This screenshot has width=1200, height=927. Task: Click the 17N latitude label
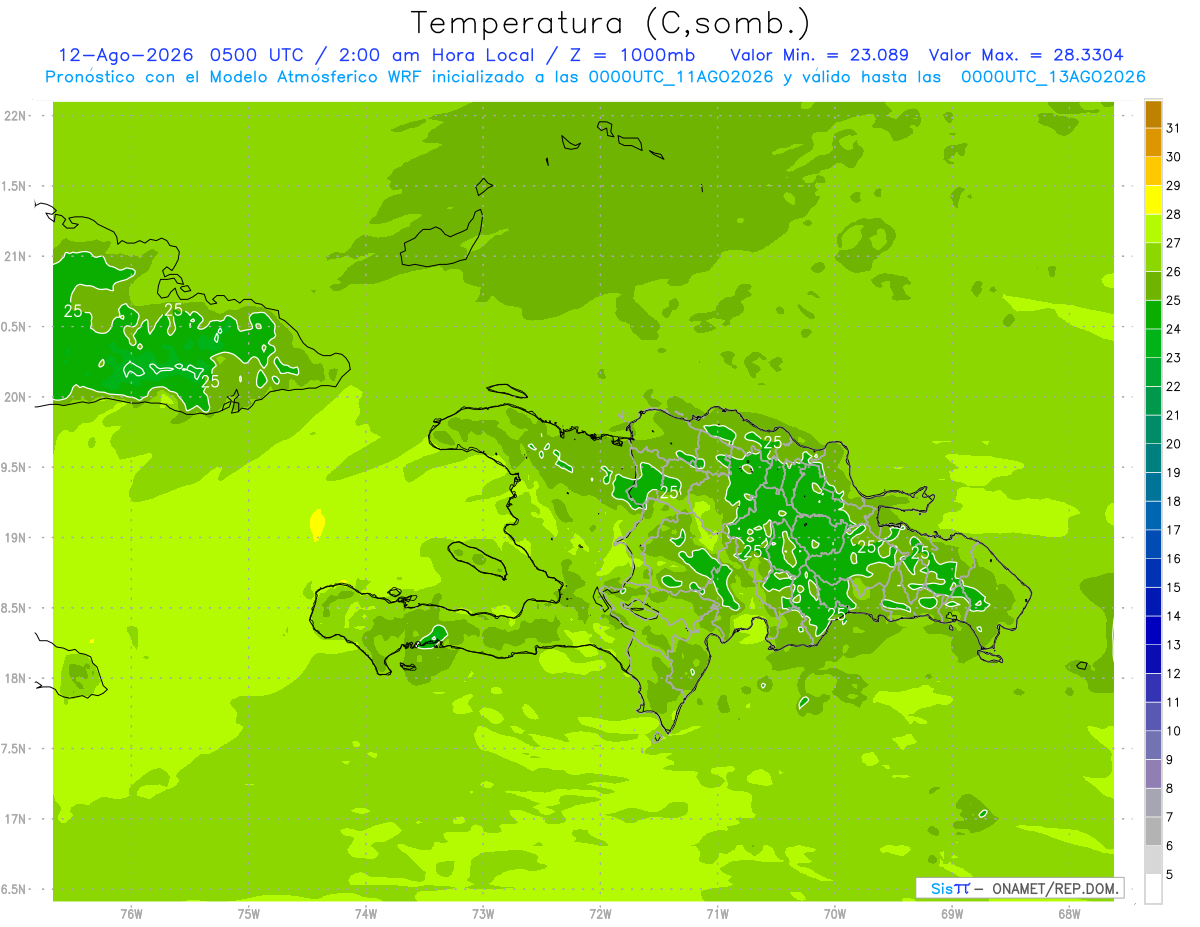pyautogui.click(x=16, y=819)
